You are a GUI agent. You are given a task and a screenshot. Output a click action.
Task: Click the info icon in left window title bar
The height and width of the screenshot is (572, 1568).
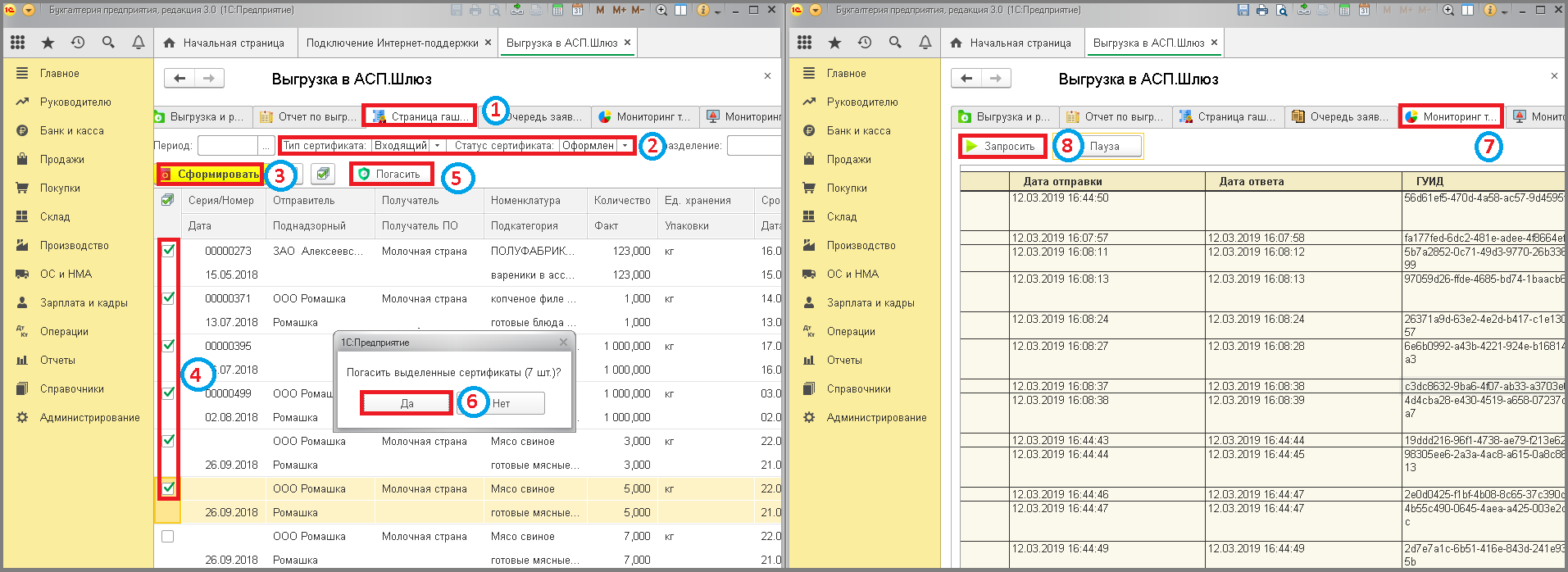point(703,10)
